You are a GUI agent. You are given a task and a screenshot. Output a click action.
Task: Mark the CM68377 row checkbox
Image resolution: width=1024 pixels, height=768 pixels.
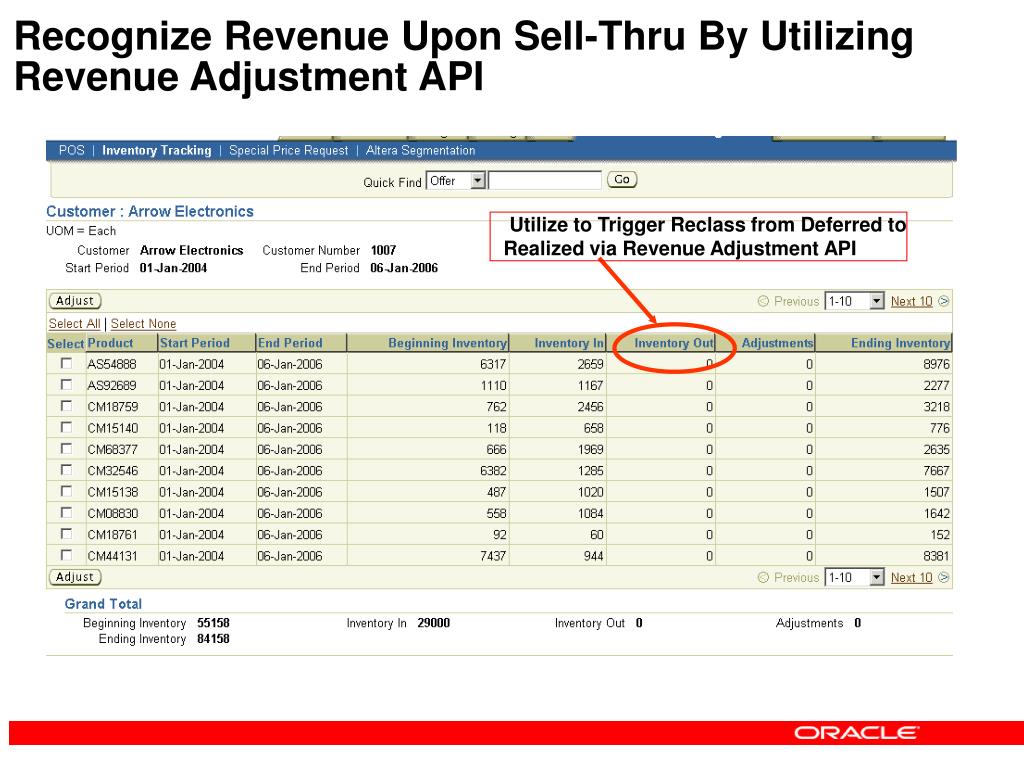pos(66,449)
